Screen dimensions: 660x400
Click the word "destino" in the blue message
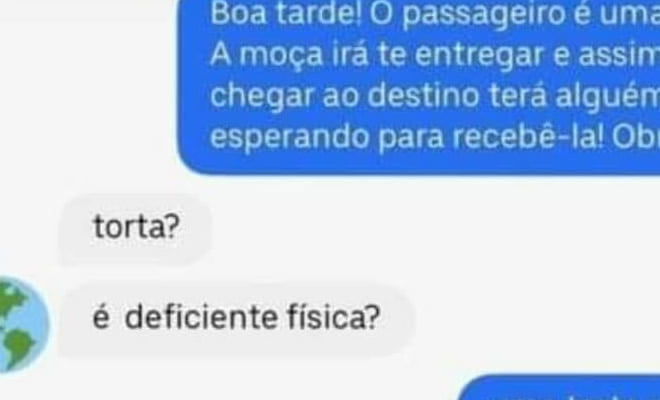coord(422,95)
